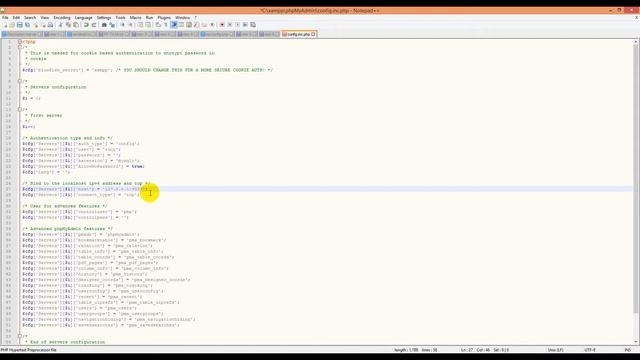The height and width of the screenshot is (360, 640).
Task: Click the Zoom Out toolbar icon
Action: (131, 25)
